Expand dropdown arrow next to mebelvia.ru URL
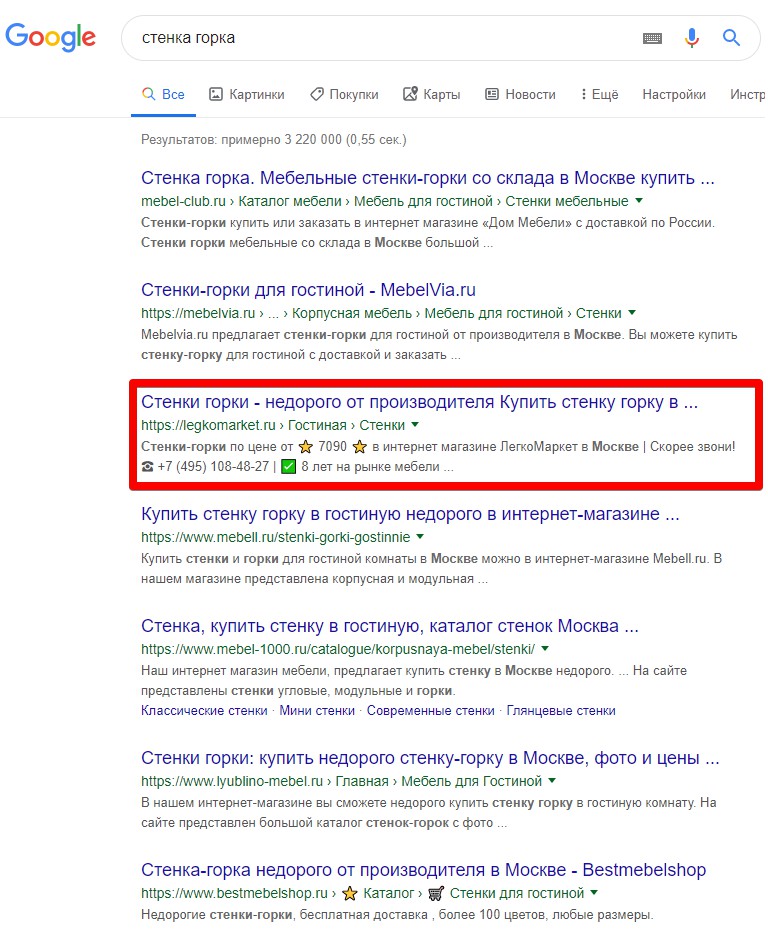The width and height of the screenshot is (768, 929). coord(632,313)
